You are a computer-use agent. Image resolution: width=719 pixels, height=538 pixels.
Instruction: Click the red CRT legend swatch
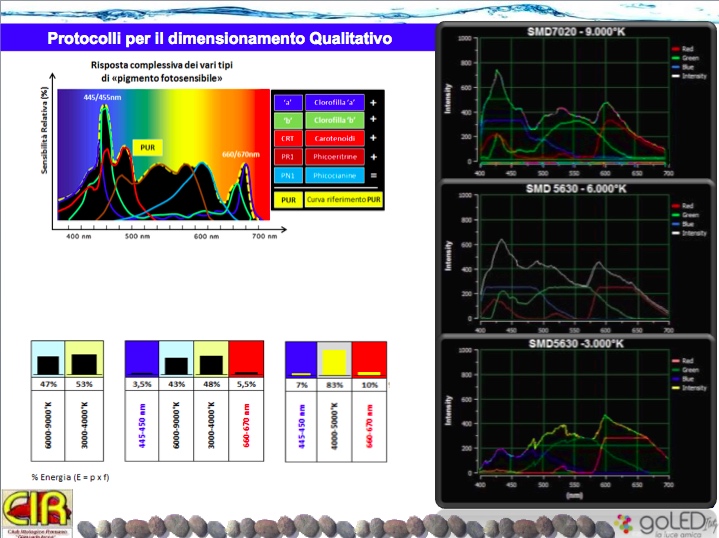tap(288, 139)
